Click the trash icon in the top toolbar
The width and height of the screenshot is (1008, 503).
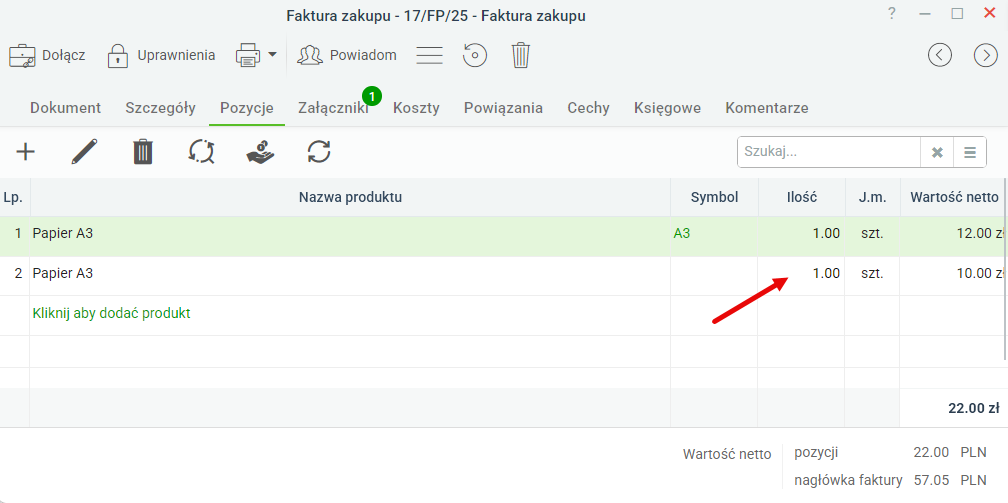click(521, 55)
